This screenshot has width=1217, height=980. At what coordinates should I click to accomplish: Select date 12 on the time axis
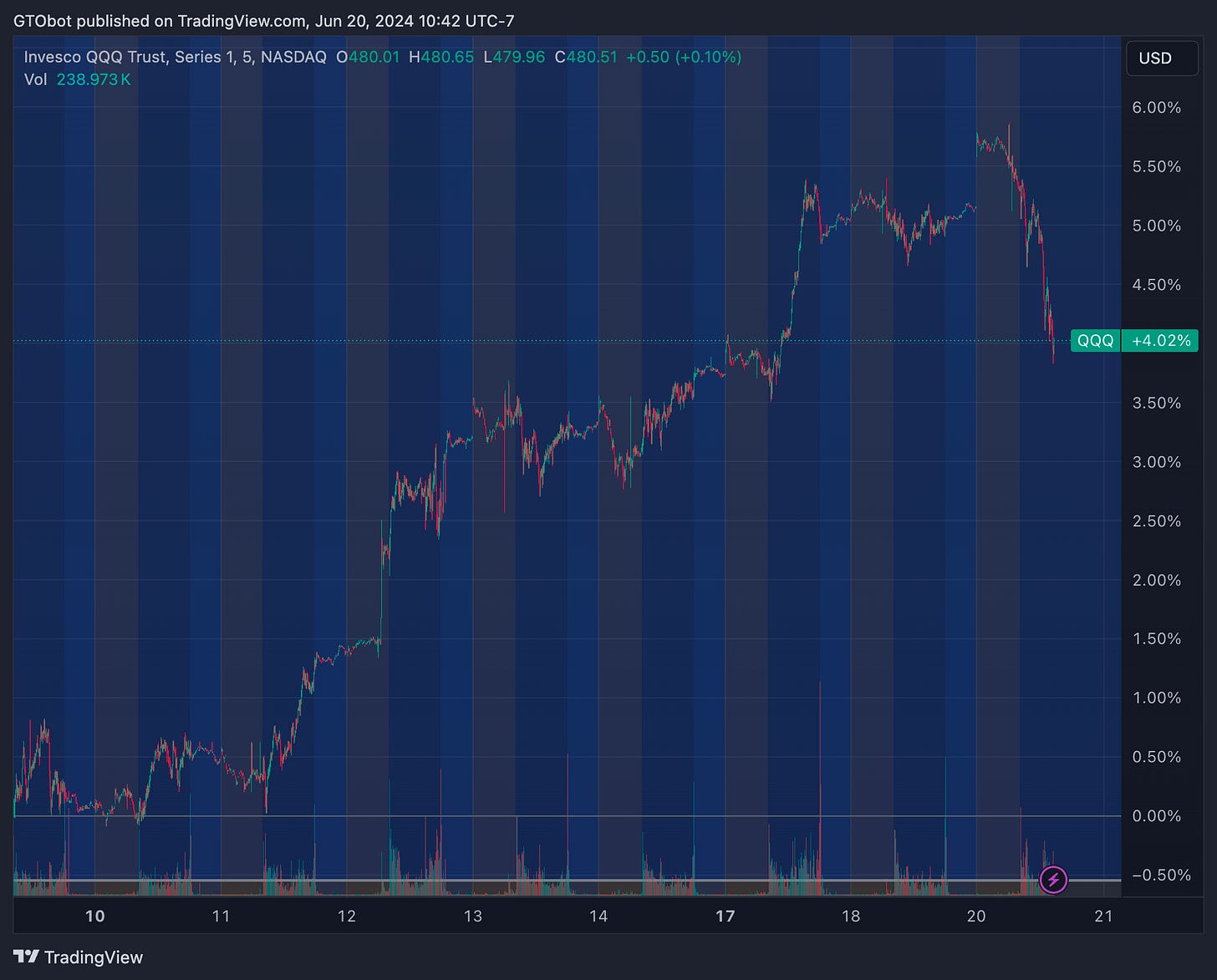click(x=346, y=917)
